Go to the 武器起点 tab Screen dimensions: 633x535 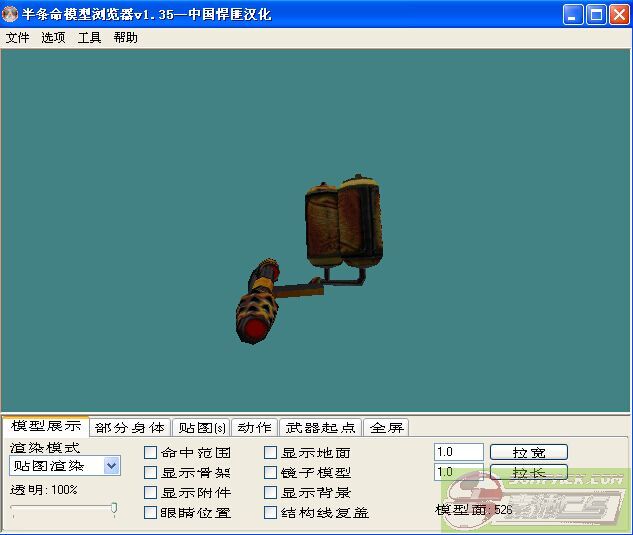click(x=319, y=428)
